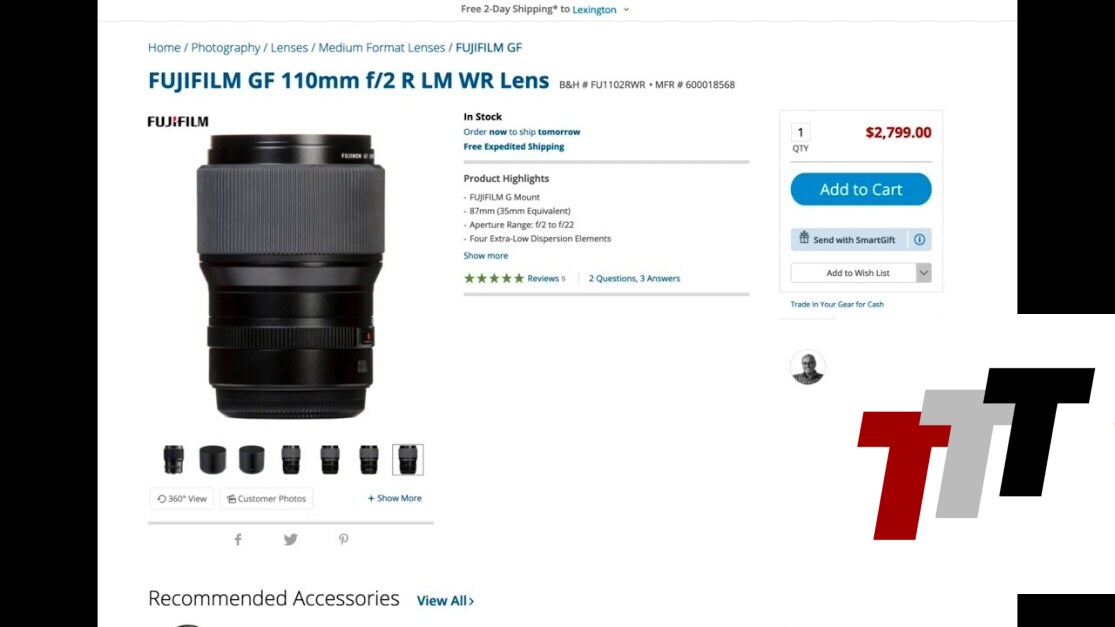Click the quantity input field
The image size is (1115, 627).
[x=800, y=133]
